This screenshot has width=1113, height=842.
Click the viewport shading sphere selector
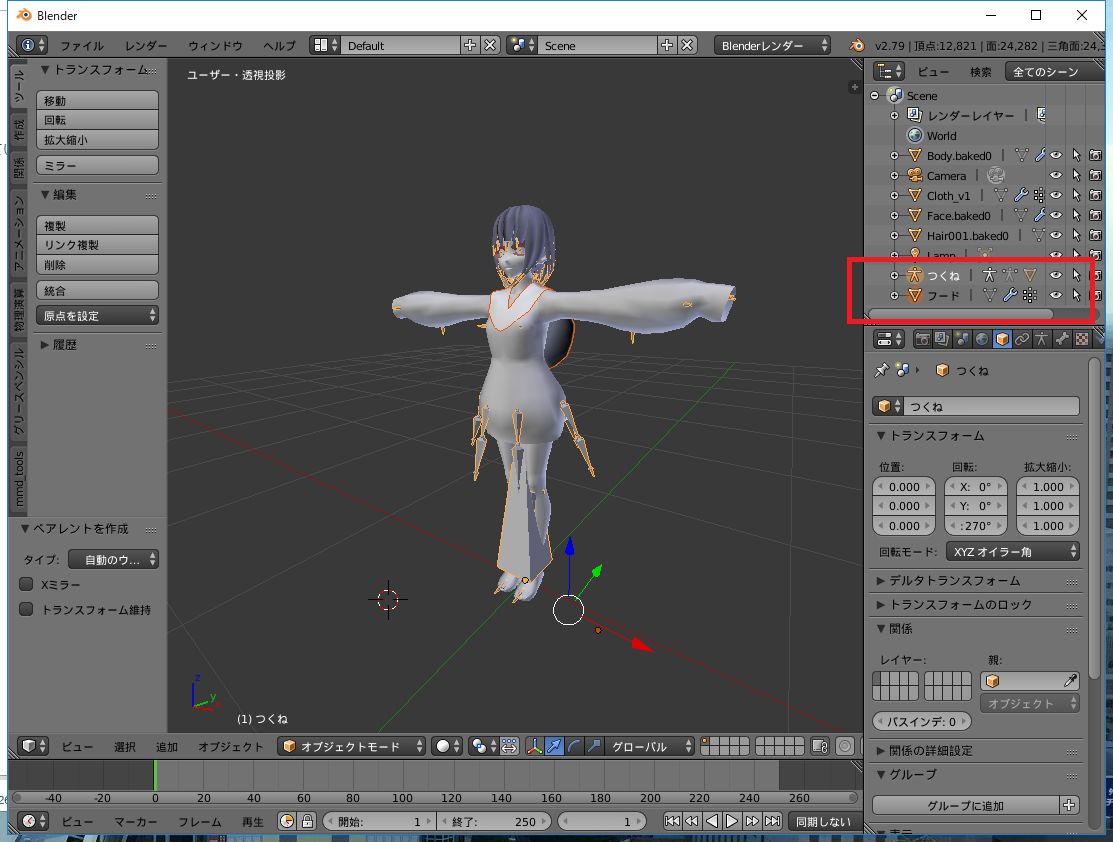click(x=448, y=746)
